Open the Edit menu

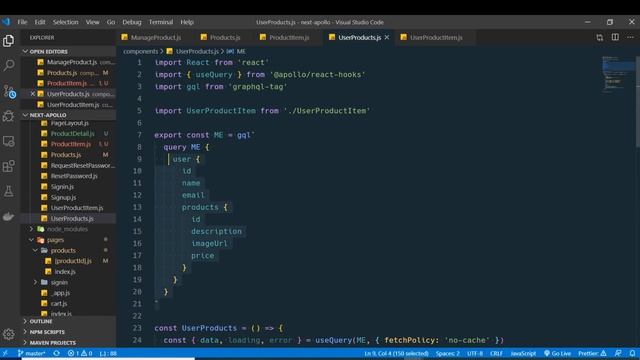tap(40, 22)
